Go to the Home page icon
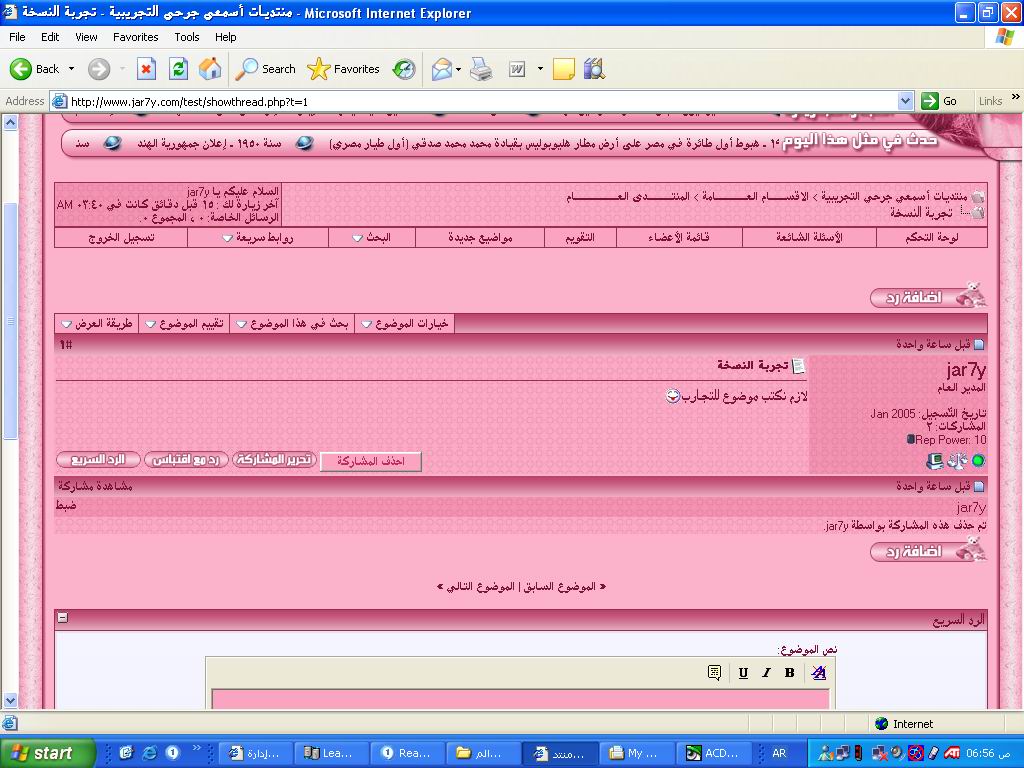This screenshot has height=768, width=1024. (x=210, y=69)
